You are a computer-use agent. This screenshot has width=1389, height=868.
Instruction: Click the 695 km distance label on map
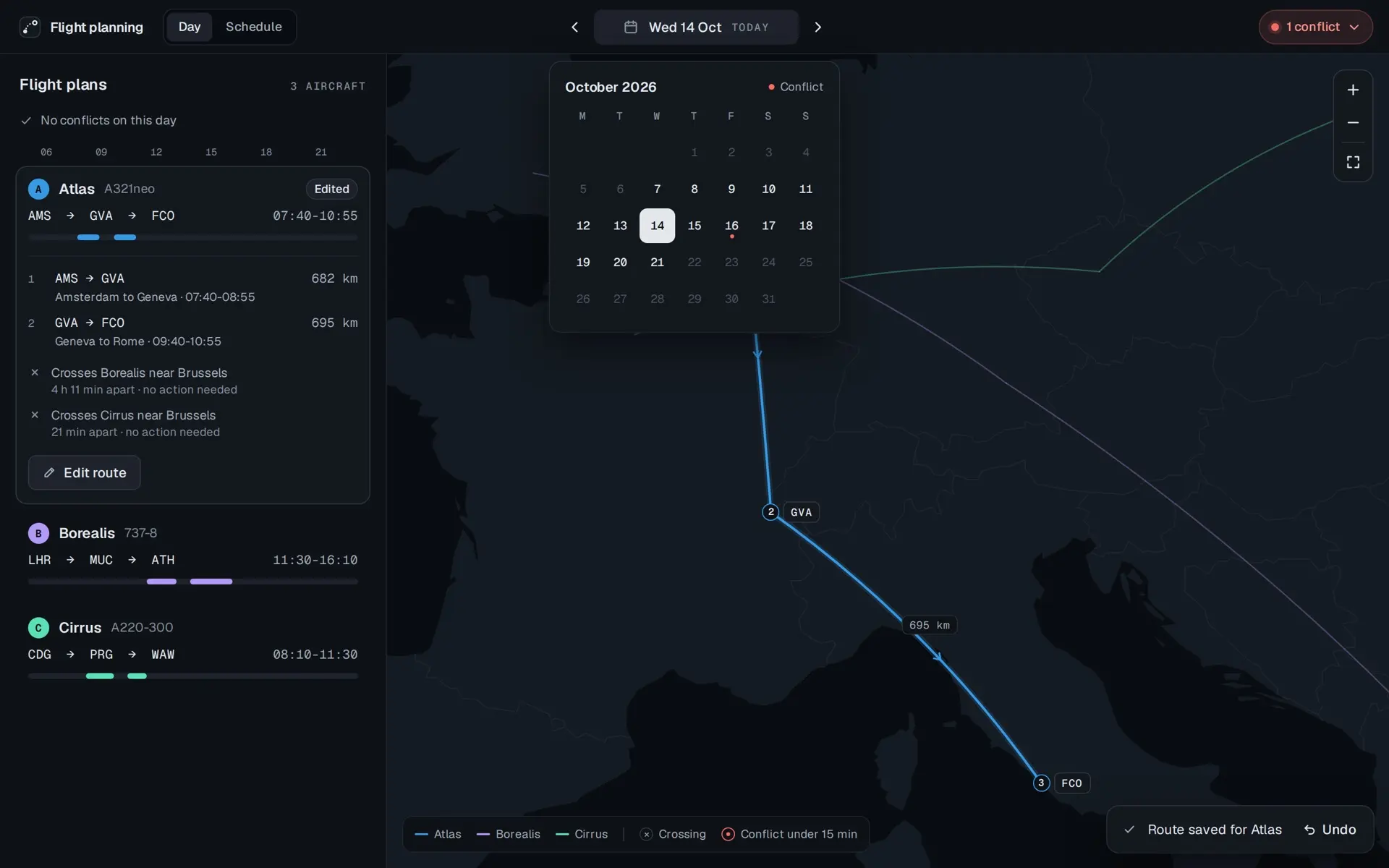click(x=930, y=625)
